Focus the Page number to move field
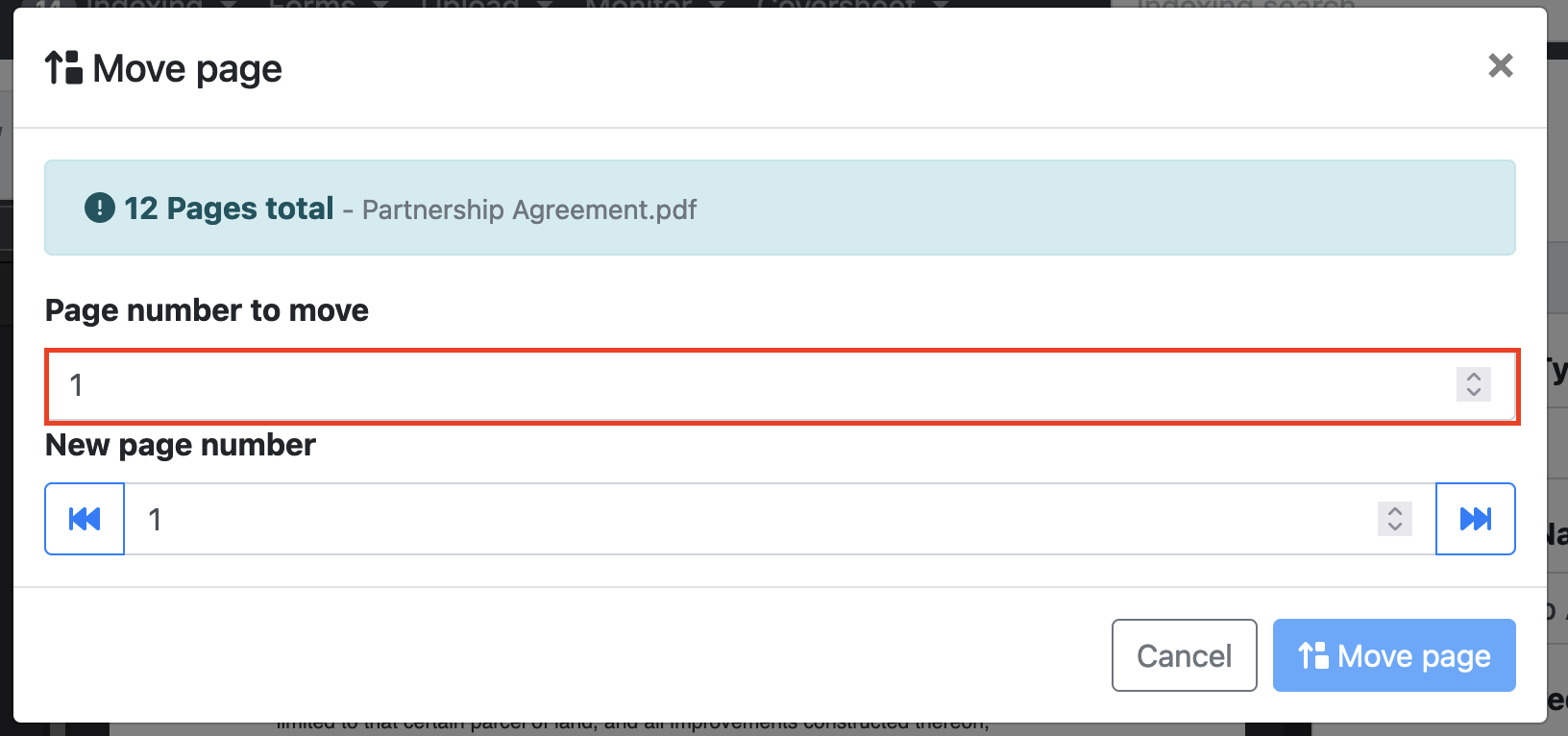 click(749, 385)
